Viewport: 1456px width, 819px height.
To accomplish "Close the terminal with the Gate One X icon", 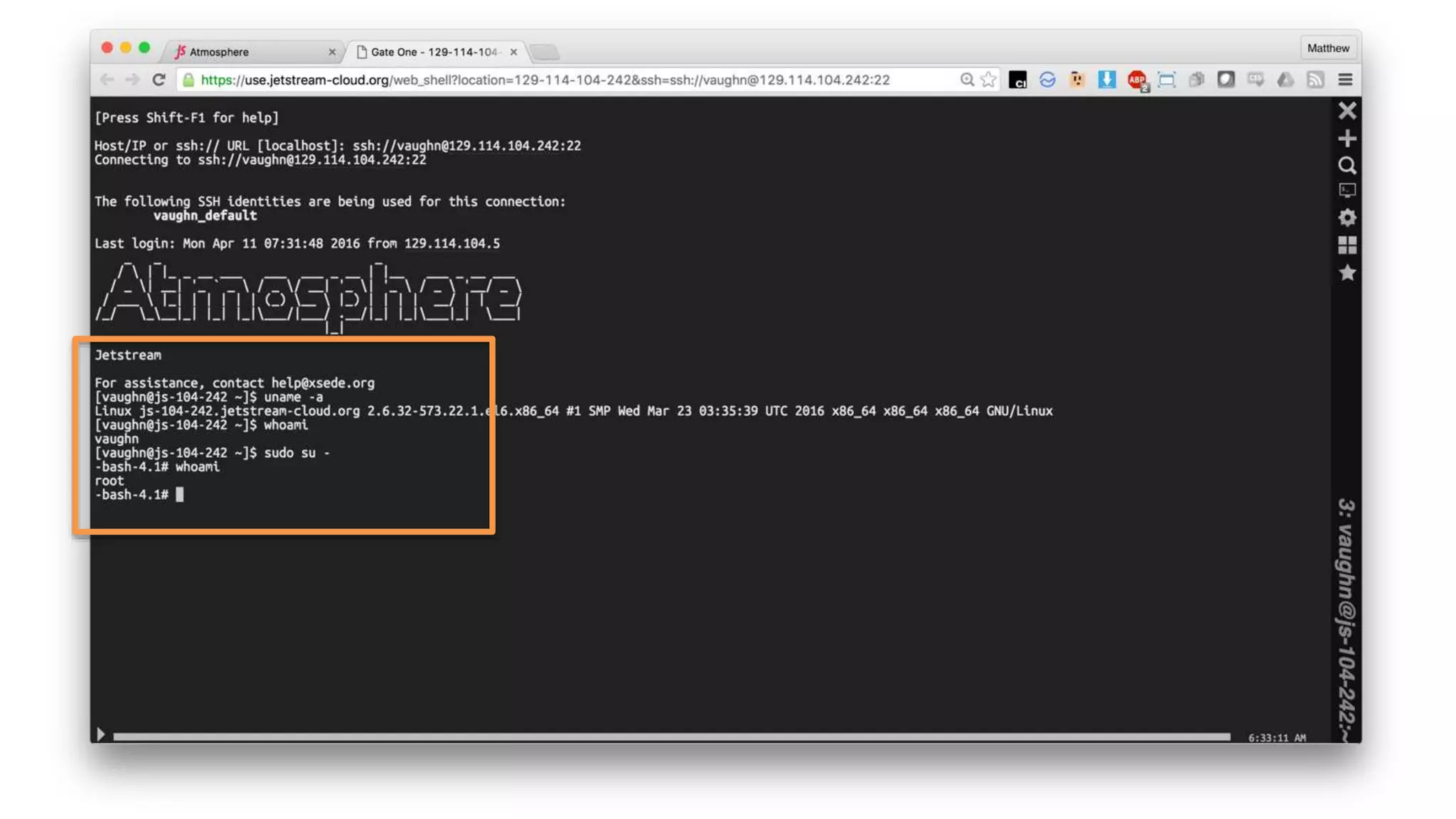I will pyautogui.click(x=1347, y=111).
